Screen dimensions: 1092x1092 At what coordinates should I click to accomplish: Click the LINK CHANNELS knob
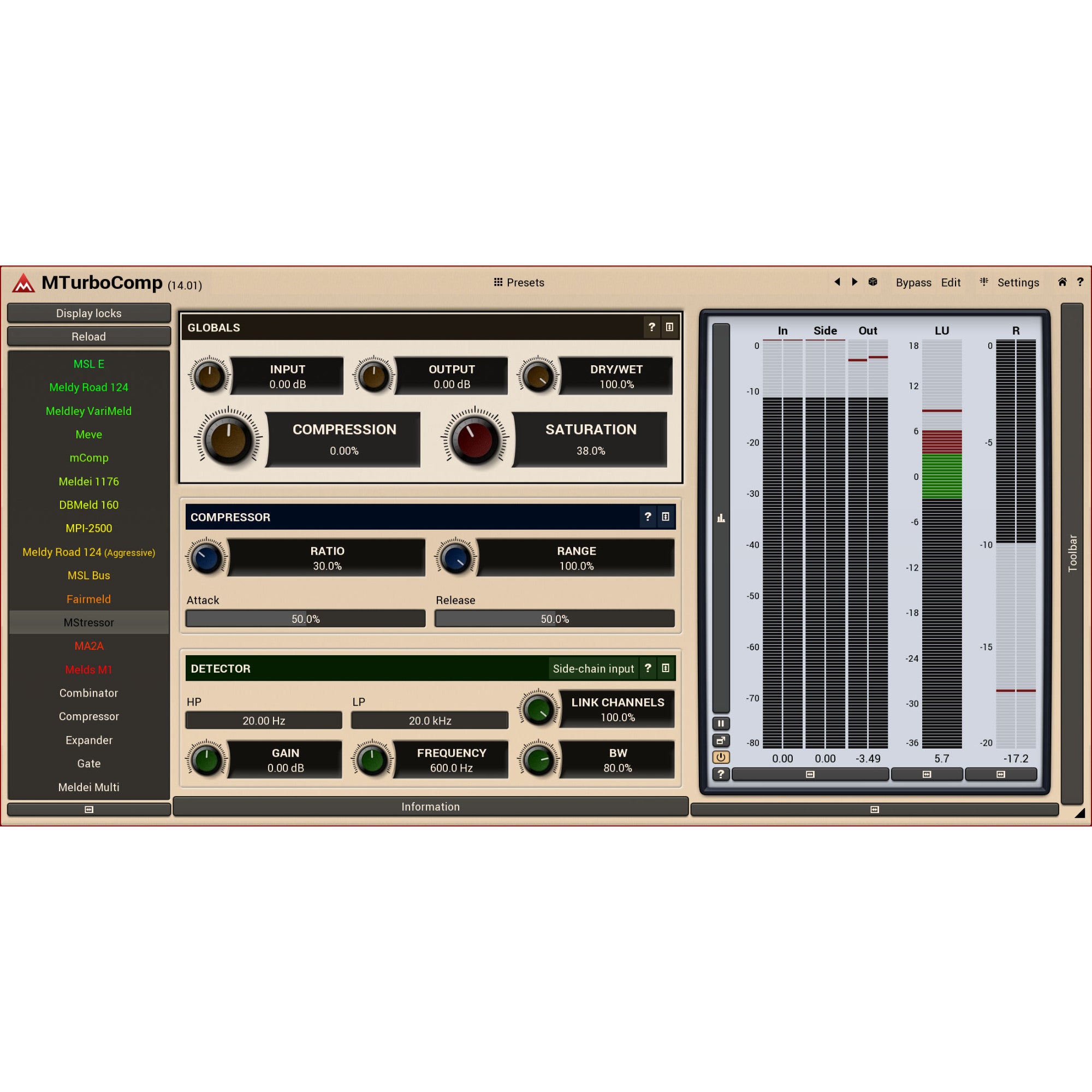tap(538, 709)
